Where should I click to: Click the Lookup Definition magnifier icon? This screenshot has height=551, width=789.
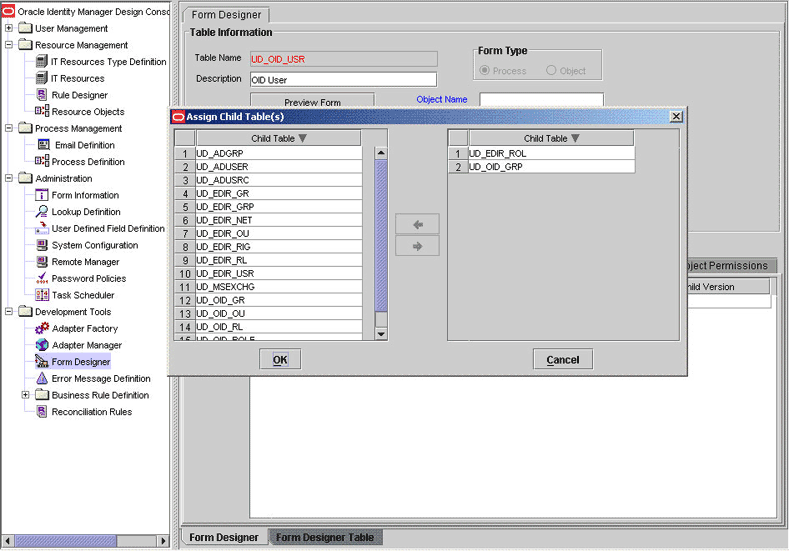pos(42,212)
